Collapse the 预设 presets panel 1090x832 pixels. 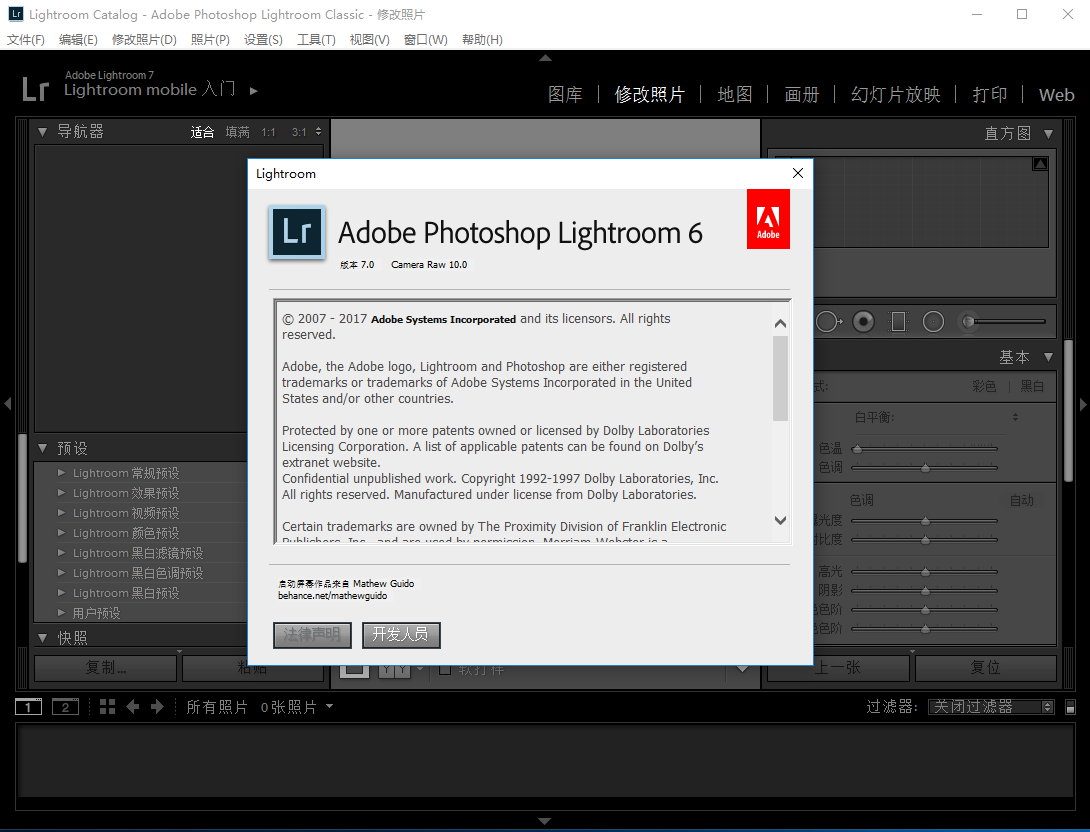pos(42,448)
